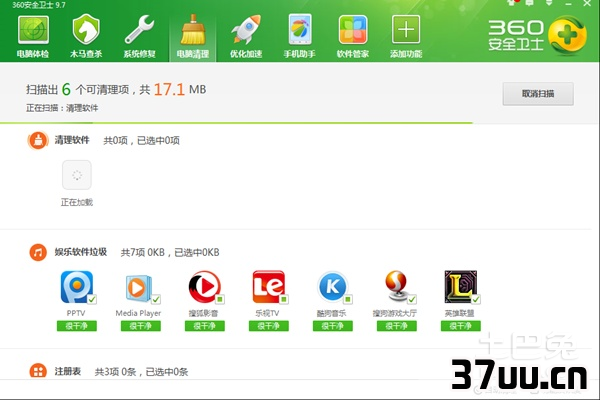This screenshot has width=600, height=400.
Task: Click the 360安全卫士 9.7 window title
Action: pos(39,5)
